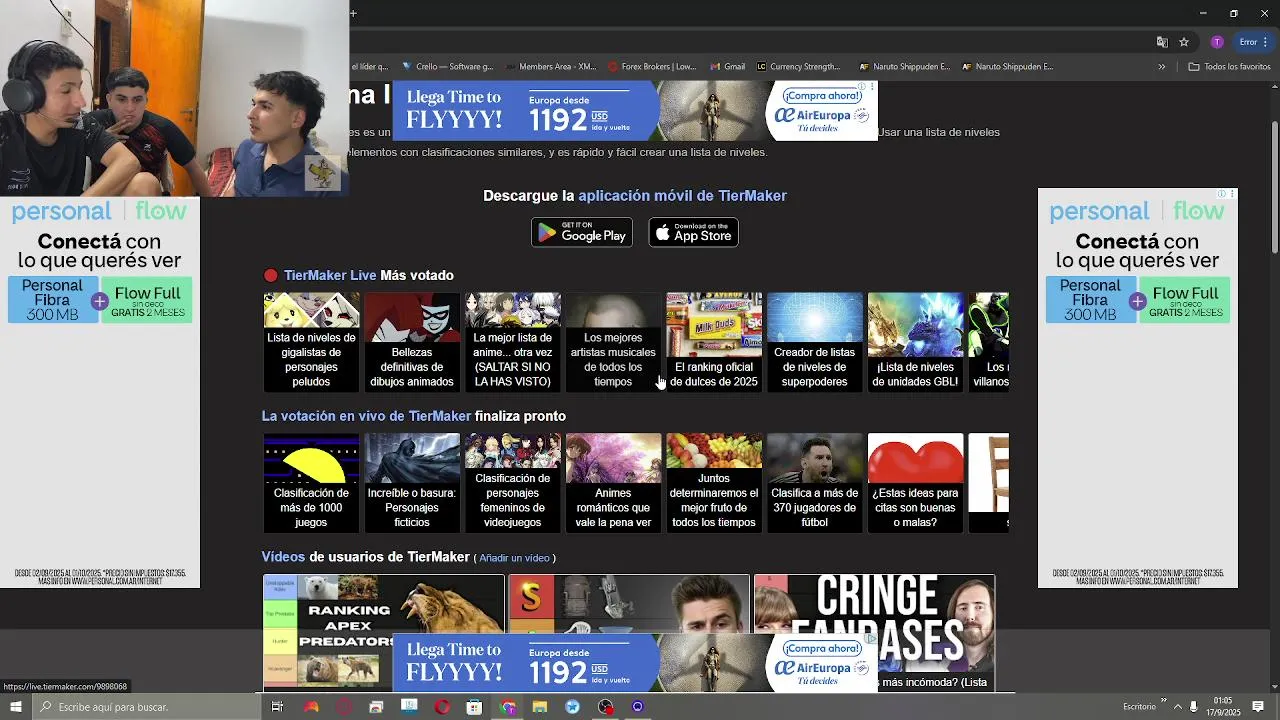This screenshot has width=1280, height=720.
Task: Click the microphone tray icon
Action: pos(1193,707)
